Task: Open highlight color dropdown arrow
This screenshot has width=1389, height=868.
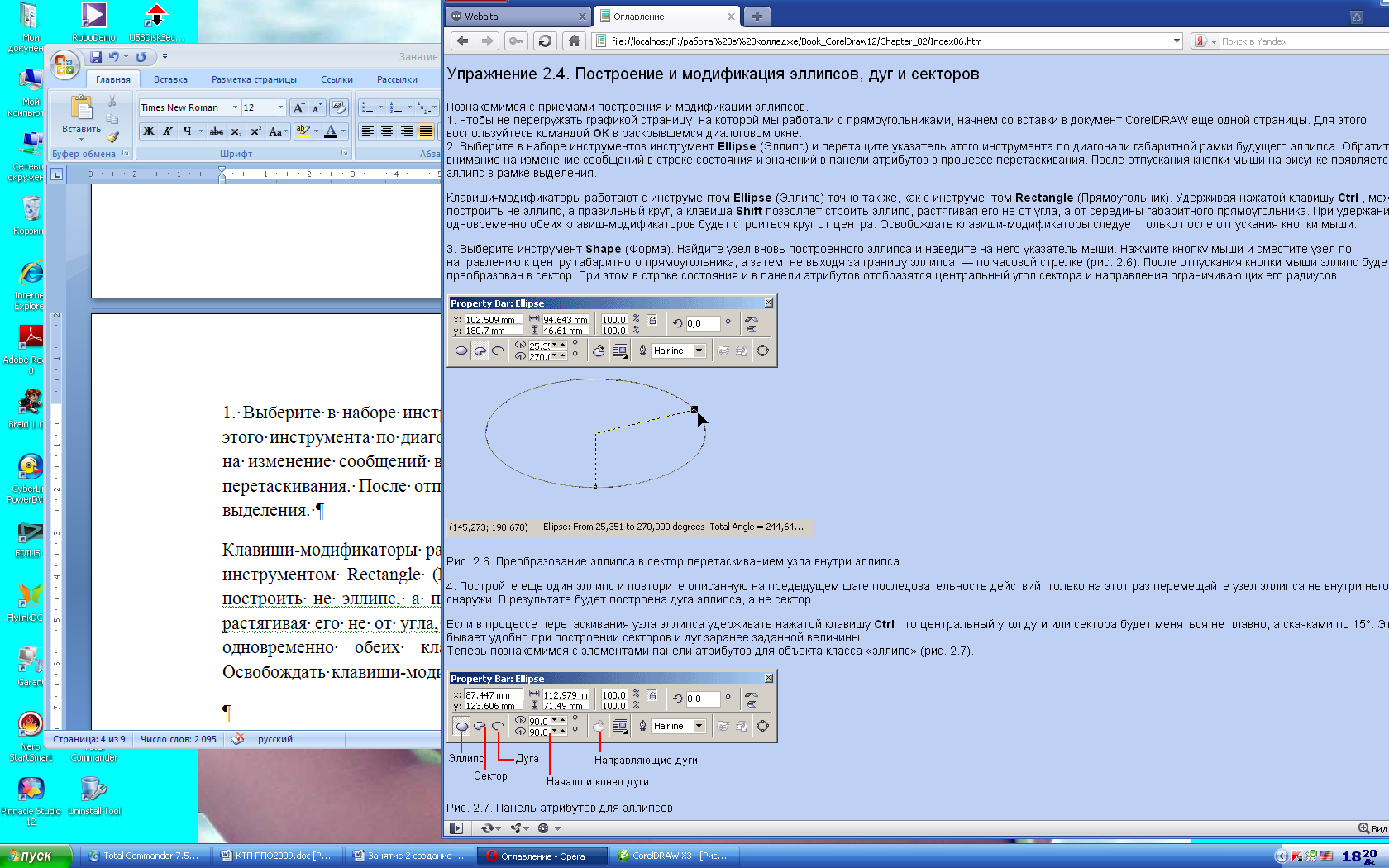Action: (x=316, y=131)
